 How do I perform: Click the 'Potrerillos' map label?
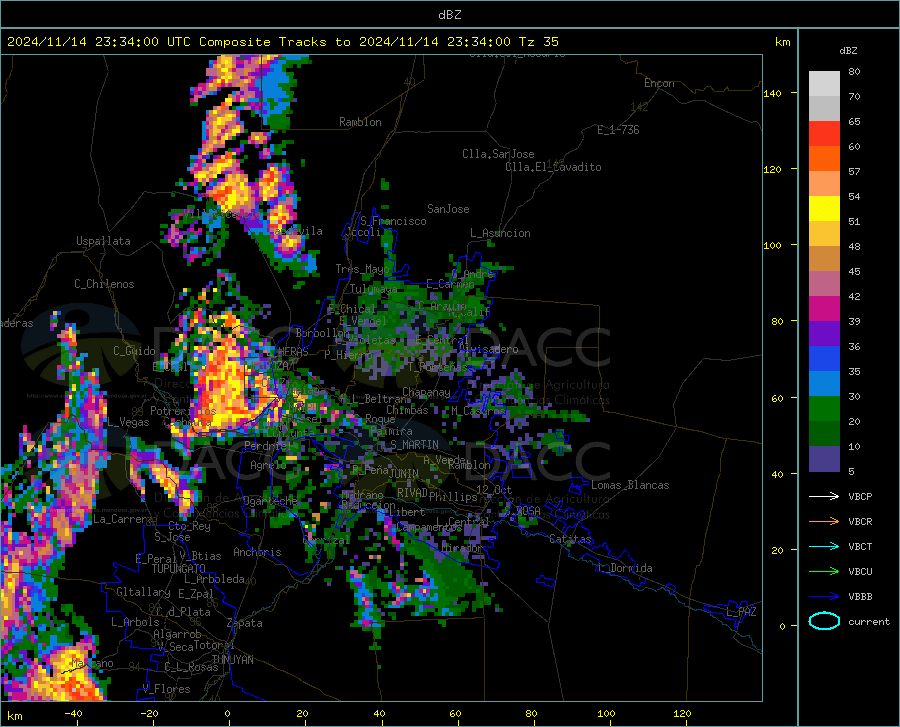[x=183, y=411]
